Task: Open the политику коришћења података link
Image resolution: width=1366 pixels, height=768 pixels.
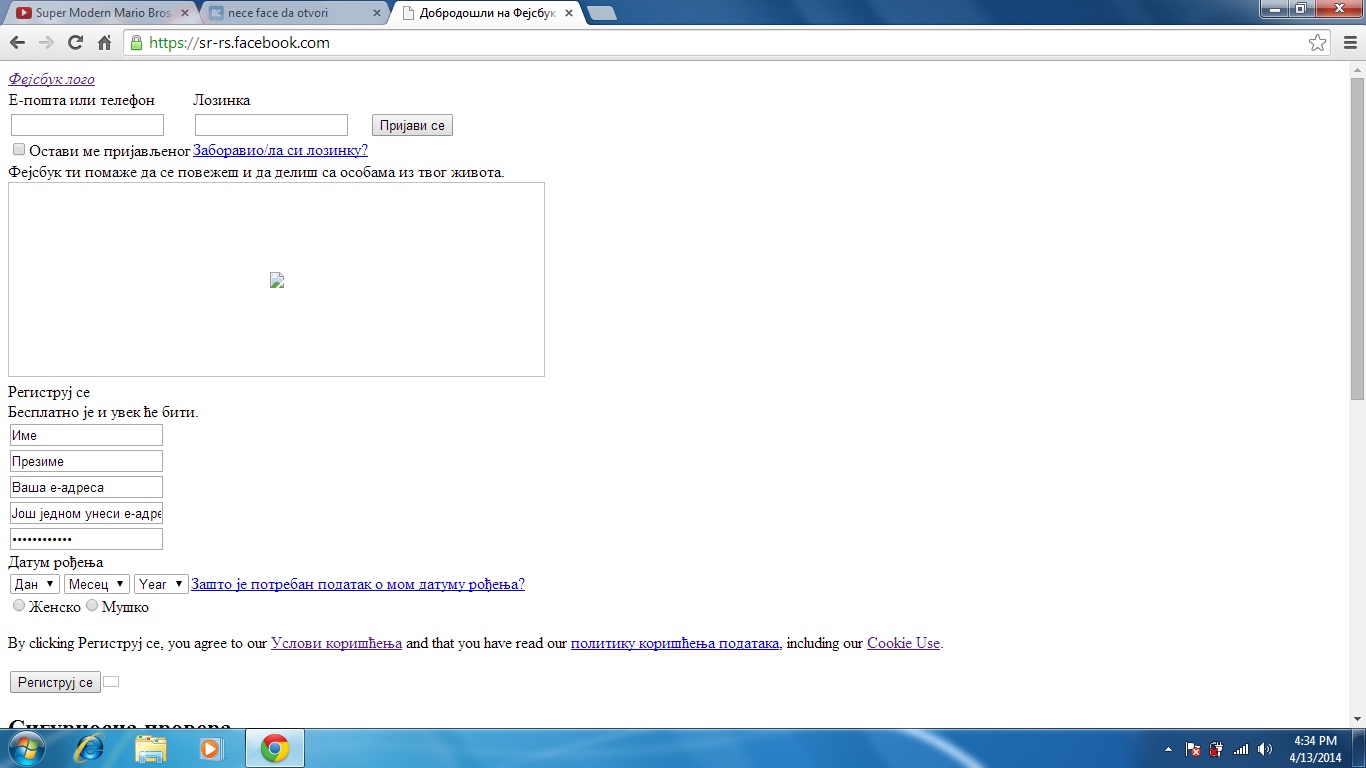Action: (x=675, y=643)
